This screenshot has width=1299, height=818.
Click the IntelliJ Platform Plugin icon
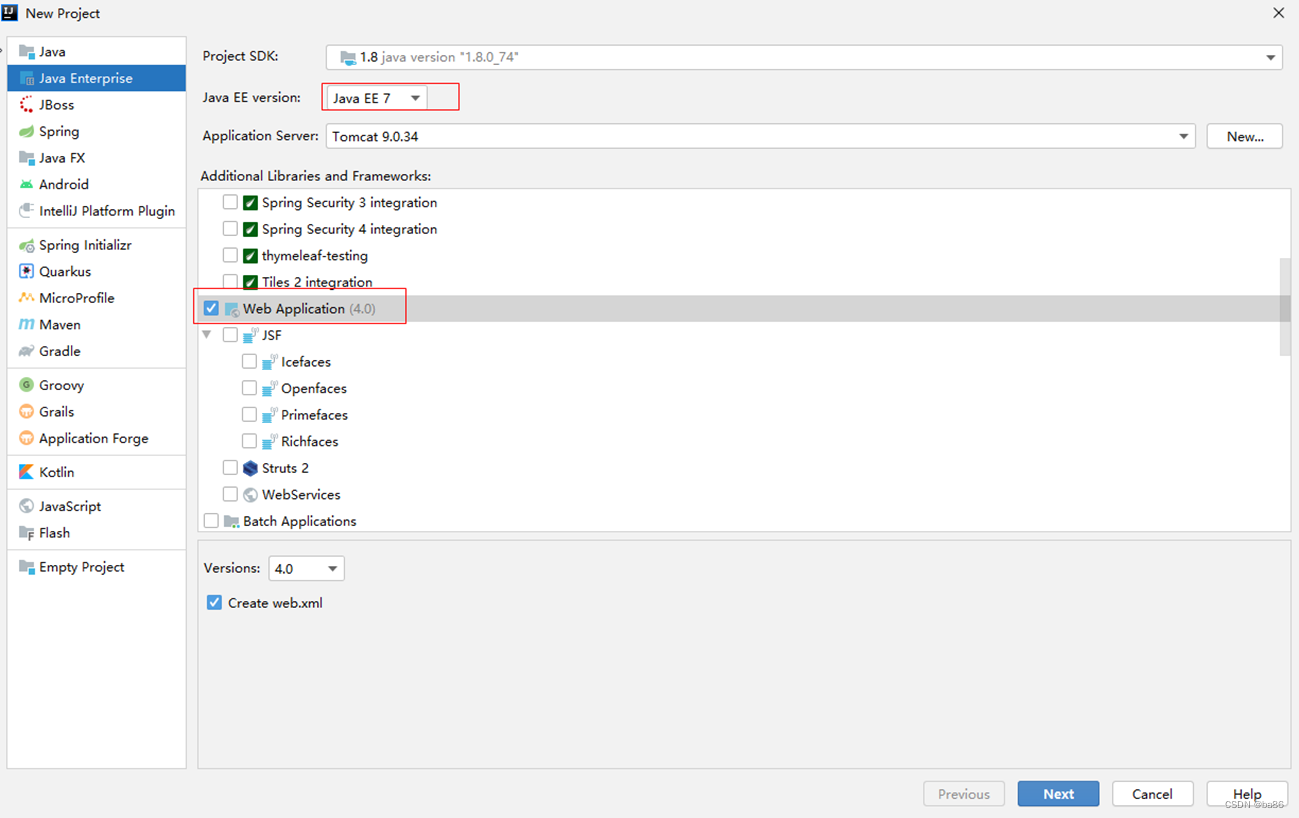[x=27, y=211]
